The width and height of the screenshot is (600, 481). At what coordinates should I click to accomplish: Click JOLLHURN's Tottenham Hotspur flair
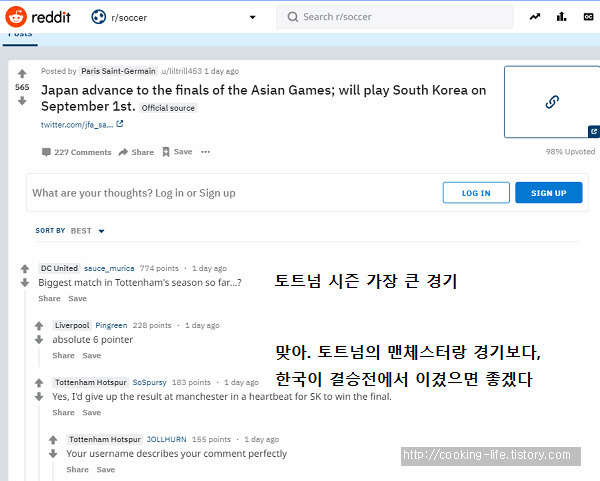(x=105, y=439)
